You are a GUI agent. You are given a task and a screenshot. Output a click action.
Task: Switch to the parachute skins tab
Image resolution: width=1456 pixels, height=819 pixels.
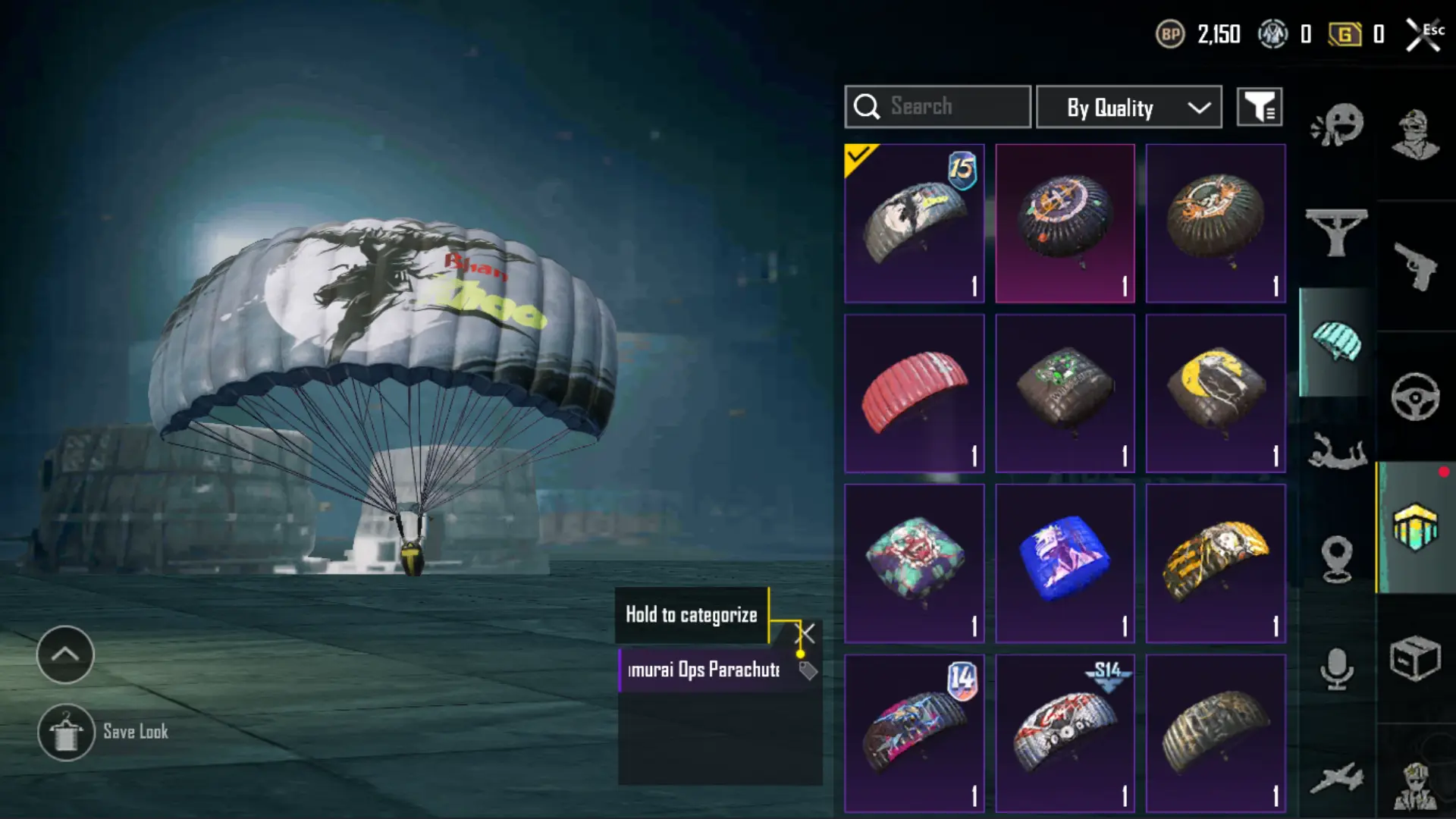pos(1336,342)
